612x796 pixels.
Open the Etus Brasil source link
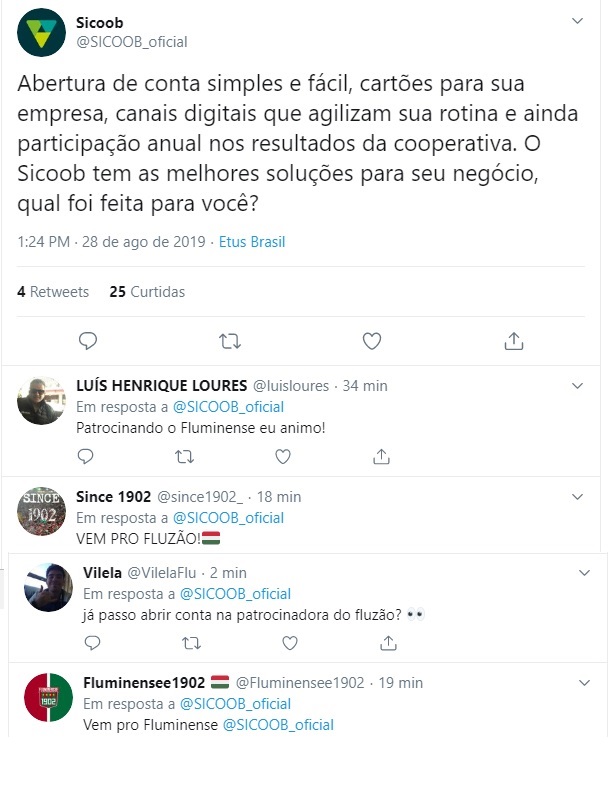[252, 242]
